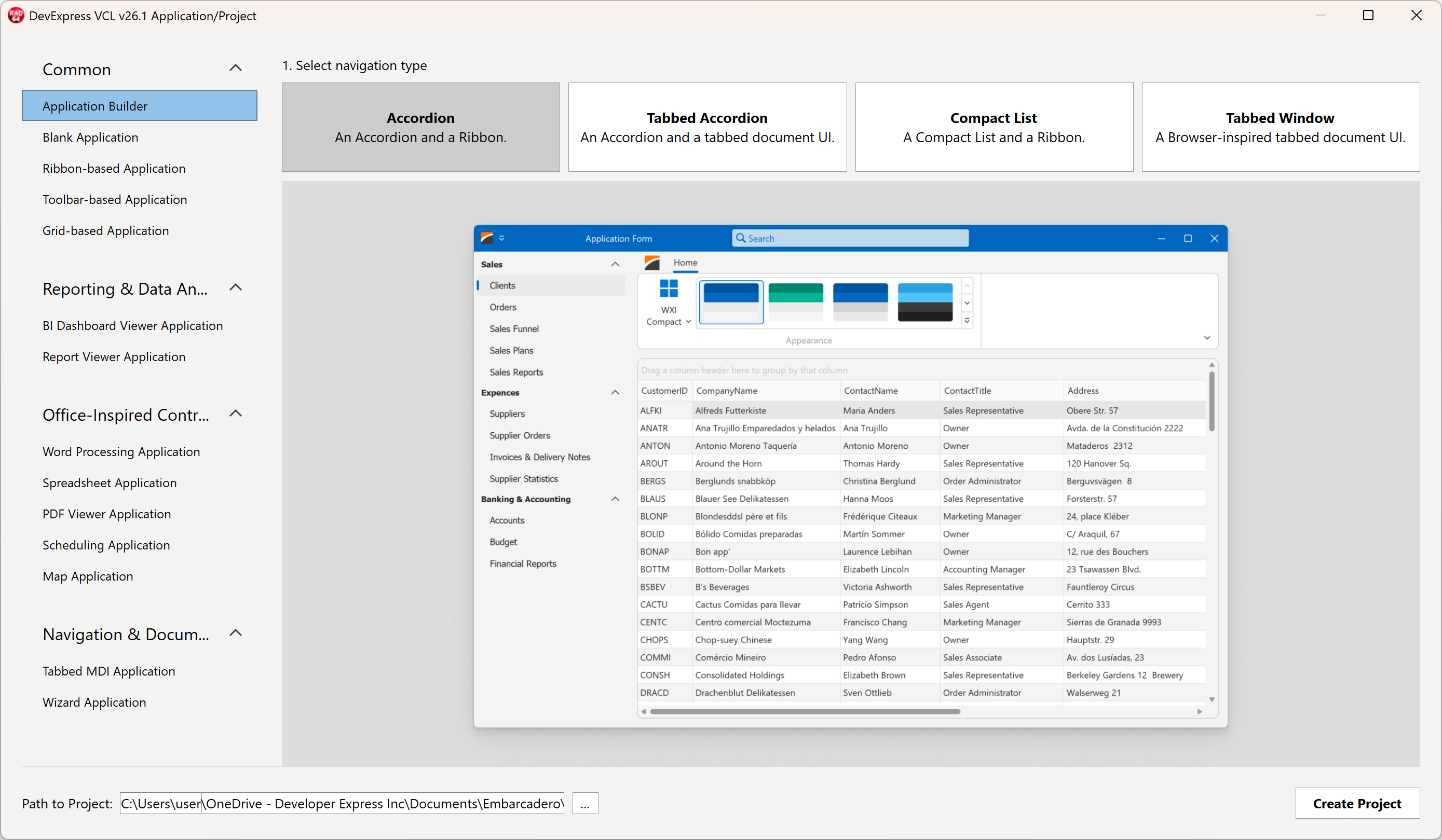
Task: Collapse the Reporting & Data Analytics group
Action: pyautogui.click(x=235, y=288)
